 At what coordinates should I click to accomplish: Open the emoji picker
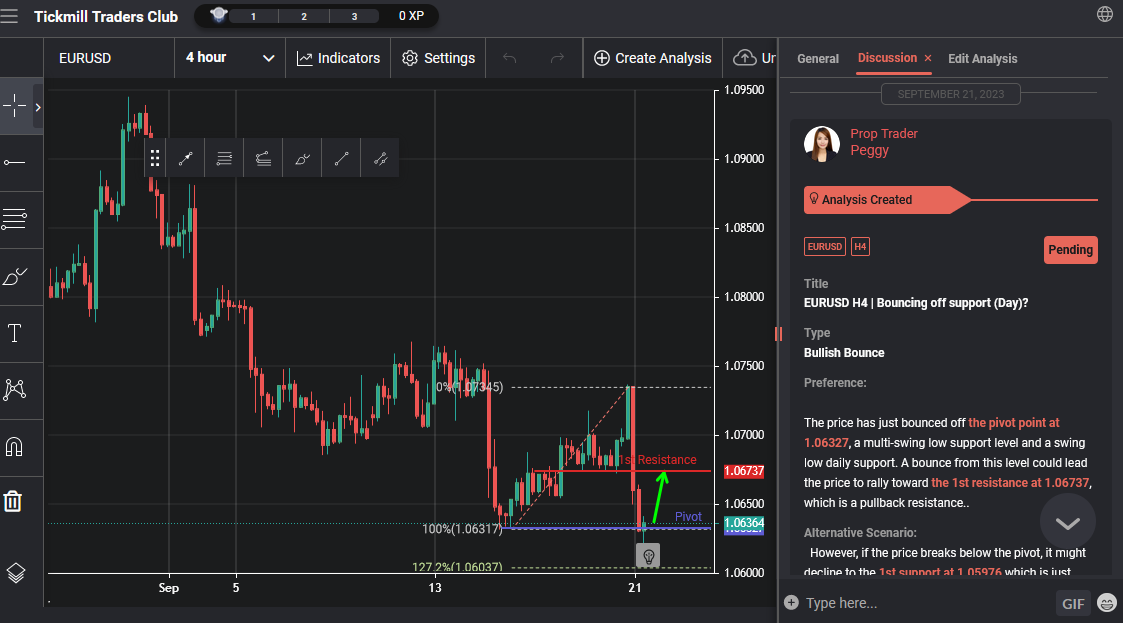(1107, 603)
